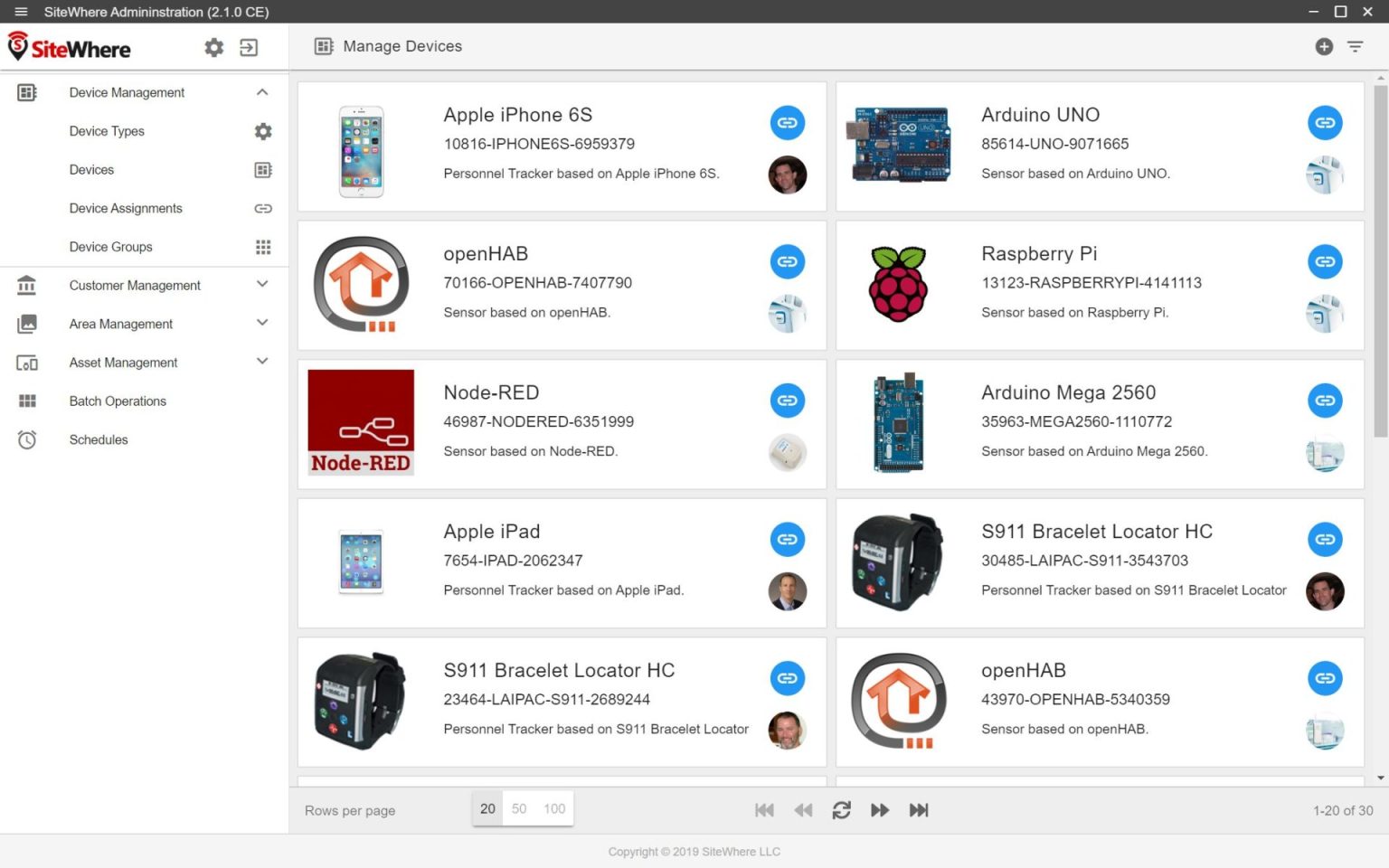Open Device Types in sidebar
1389x868 pixels.
pos(107,131)
